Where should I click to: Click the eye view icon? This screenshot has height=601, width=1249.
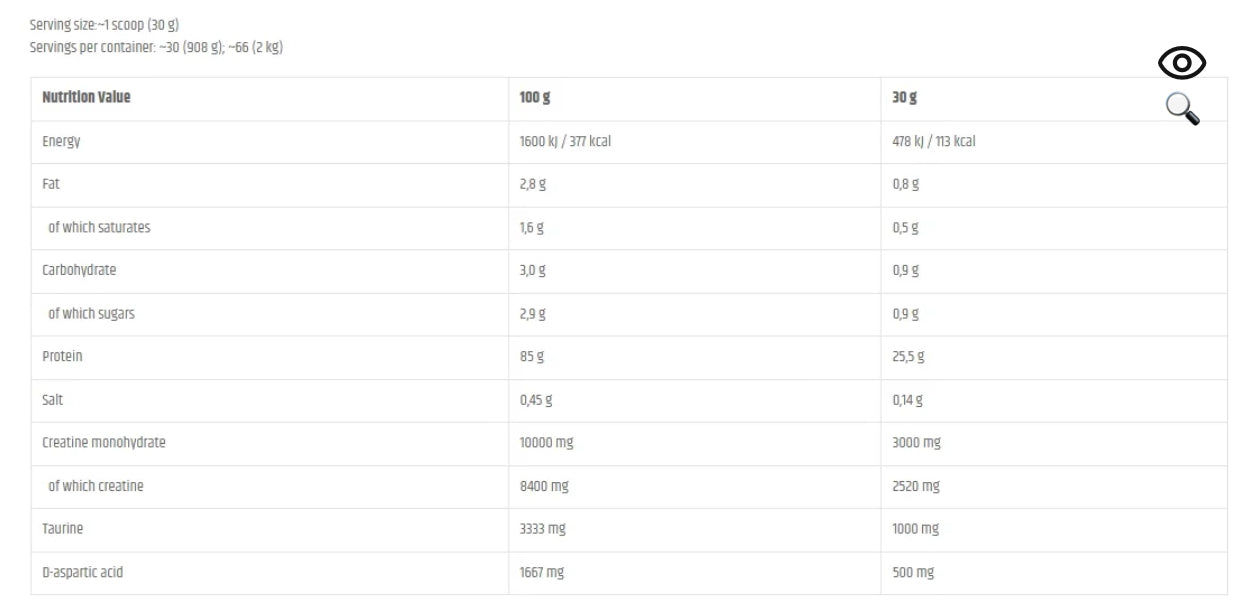click(x=1182, y=64)
